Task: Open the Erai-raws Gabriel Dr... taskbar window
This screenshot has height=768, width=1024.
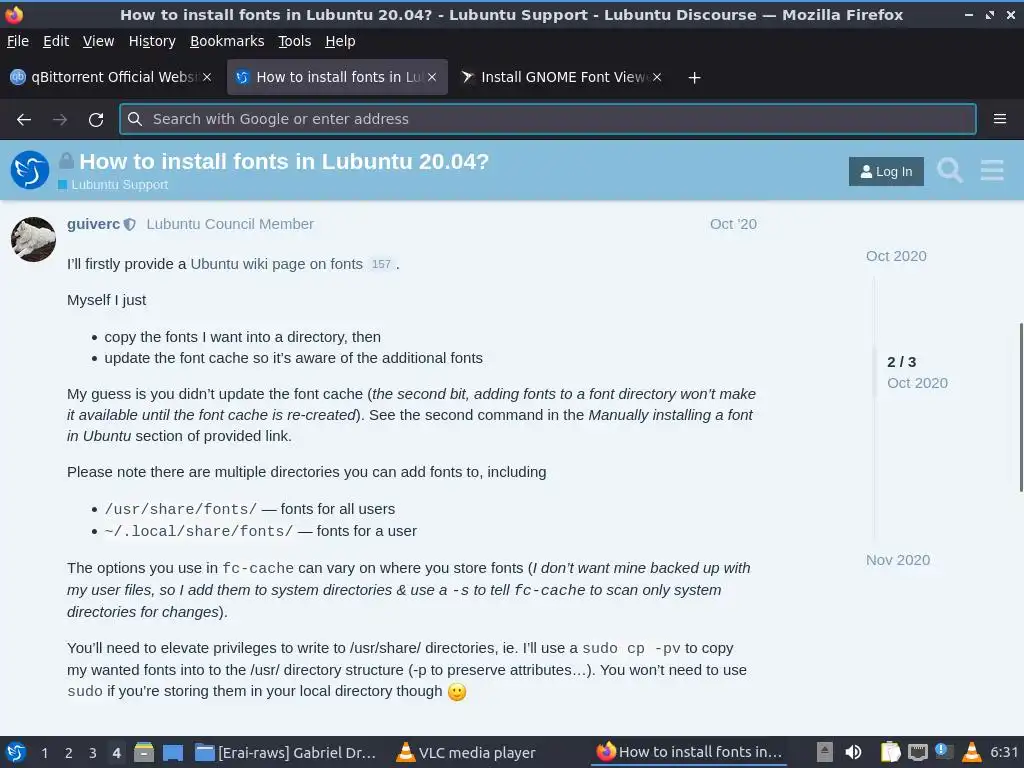Action: coord(286,753)
